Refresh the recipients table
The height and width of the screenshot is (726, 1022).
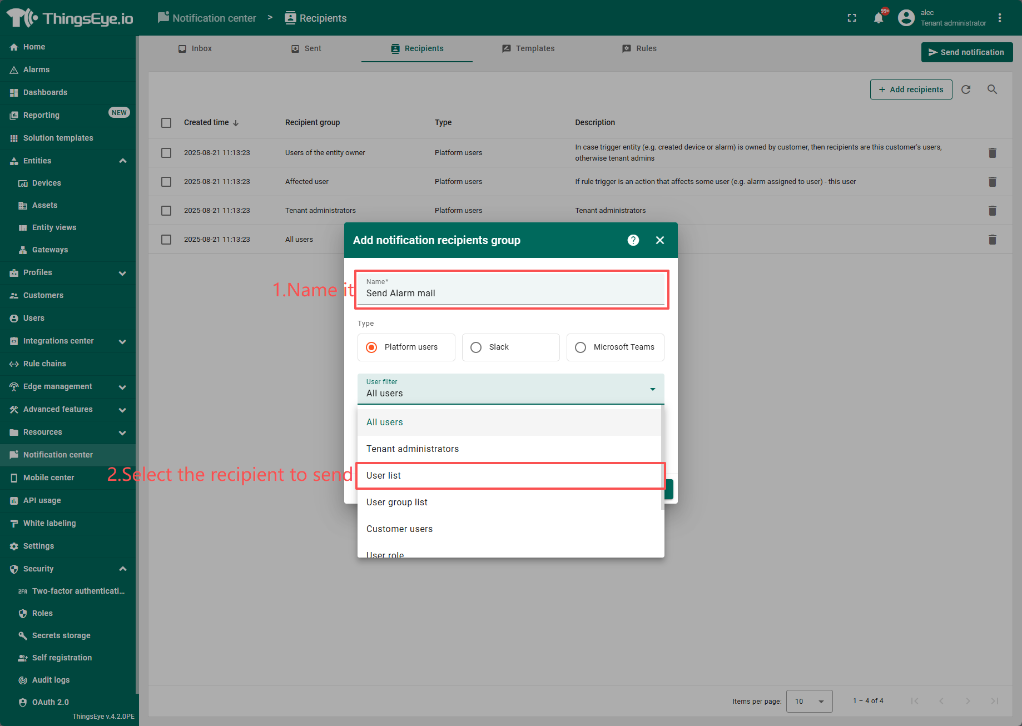click(x=966, y=89)
